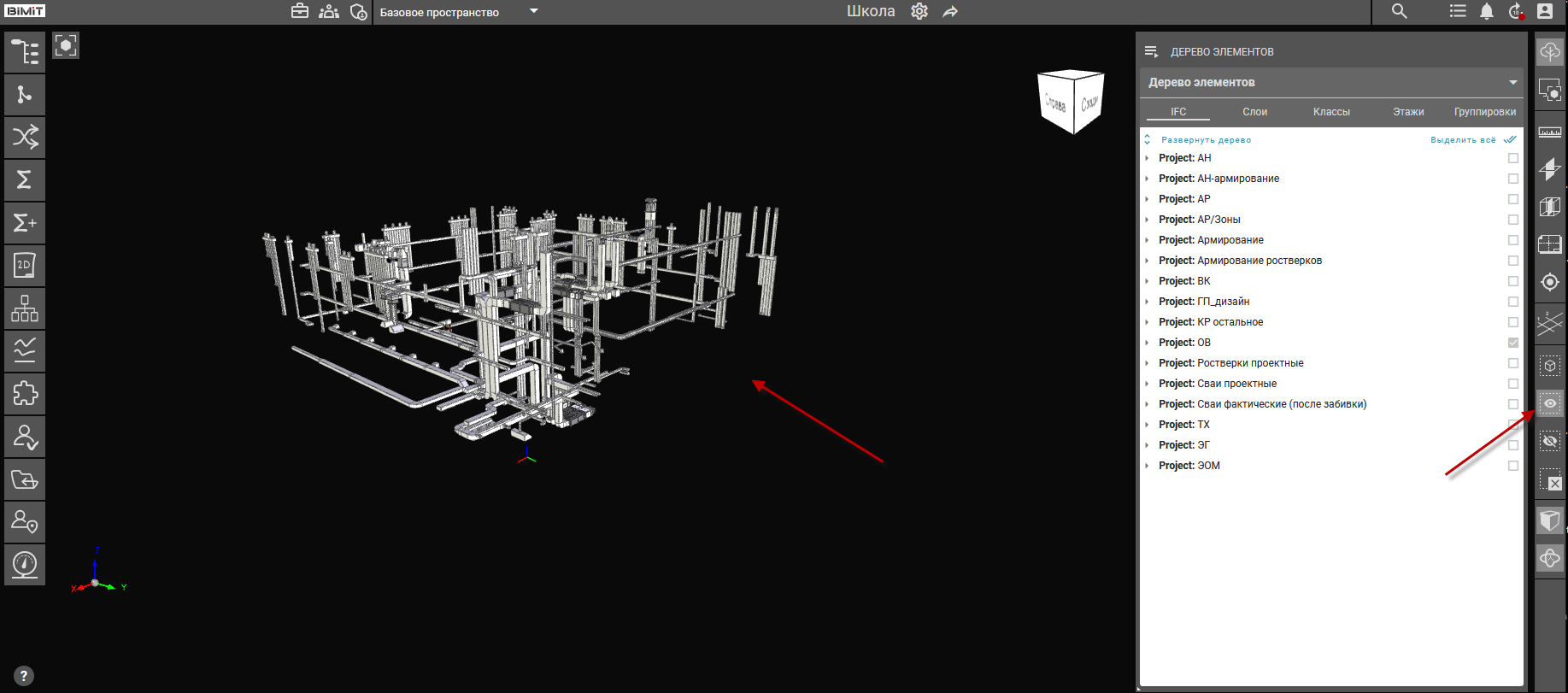Viewport: 1568px width, 693px height.
Task: Switch to the Этажи tab
Action: click(x=1408, y=112)
